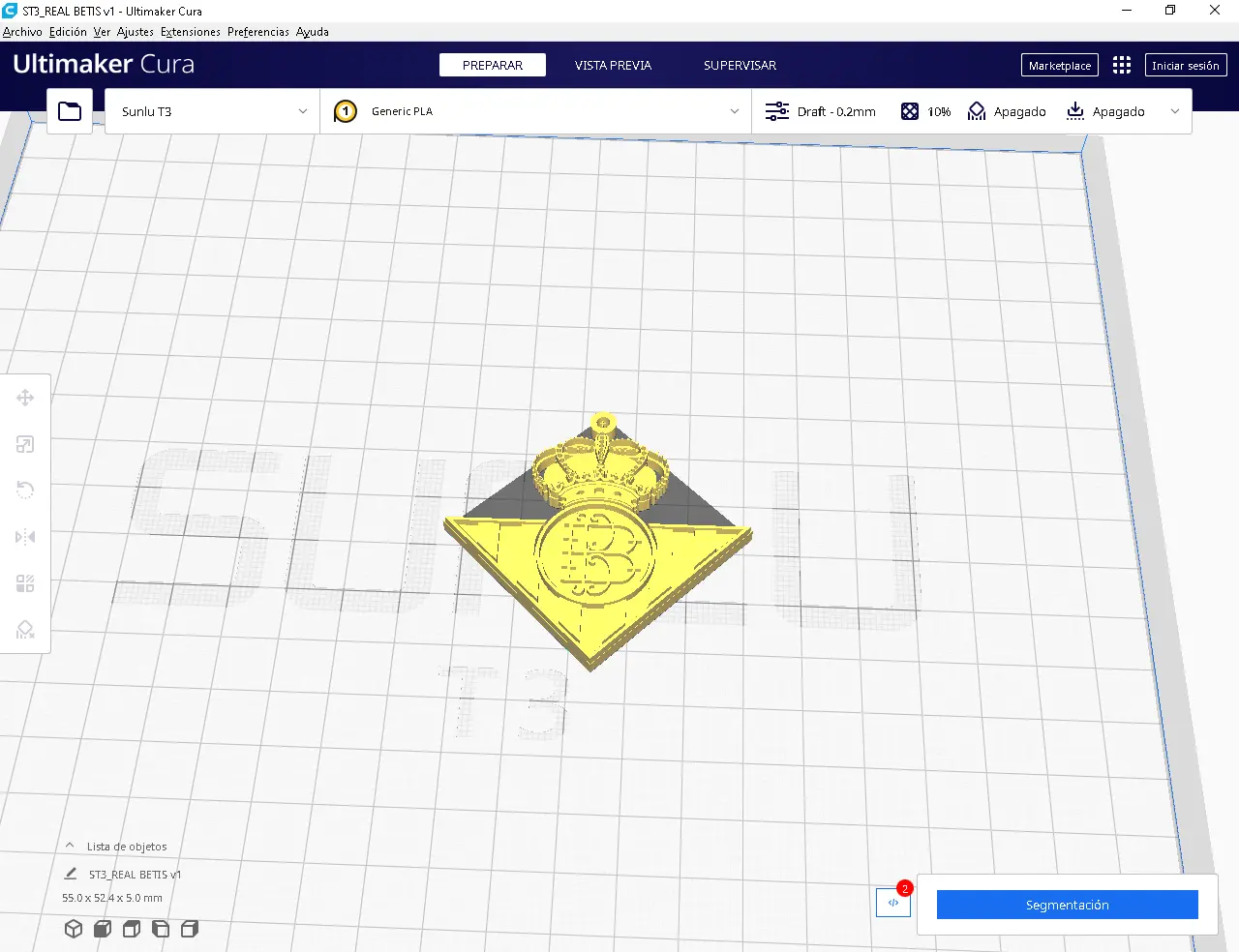The width and height of the screenshot is (1239, 952).
Task: Switch to 3D perspective view cube icon
Action: tap(74, 929)
